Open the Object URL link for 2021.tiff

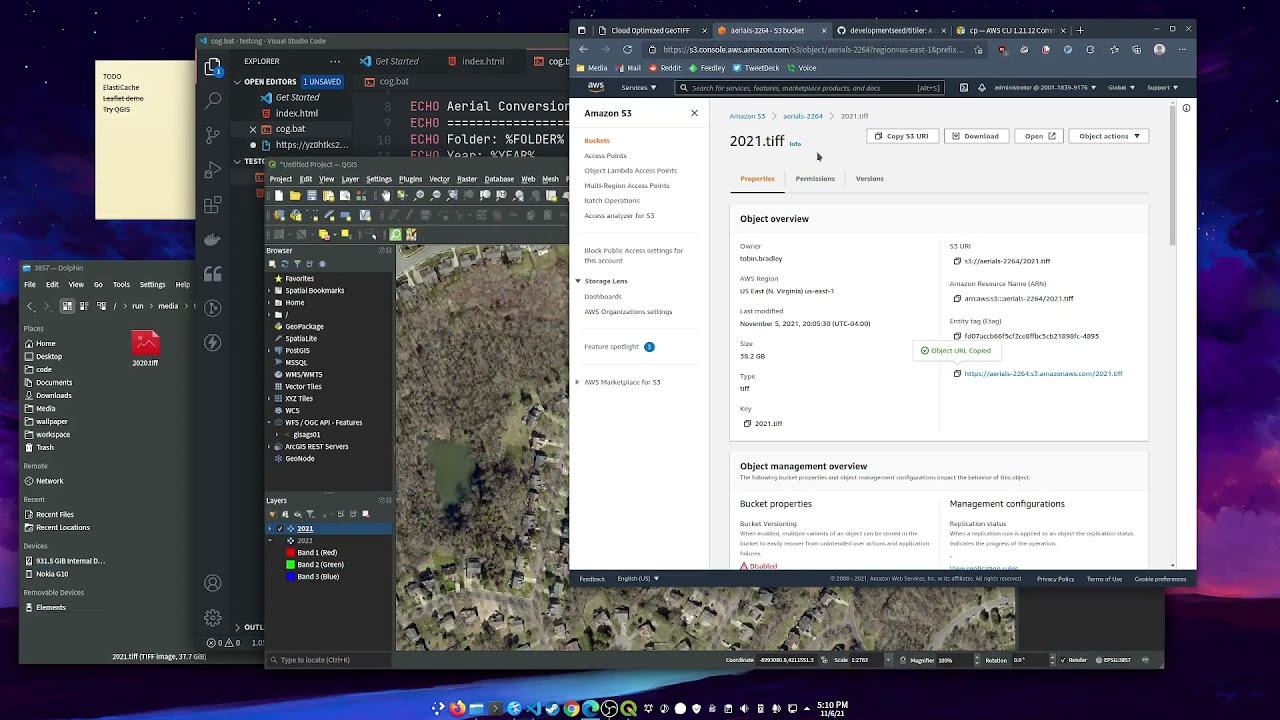(1043, 374)
